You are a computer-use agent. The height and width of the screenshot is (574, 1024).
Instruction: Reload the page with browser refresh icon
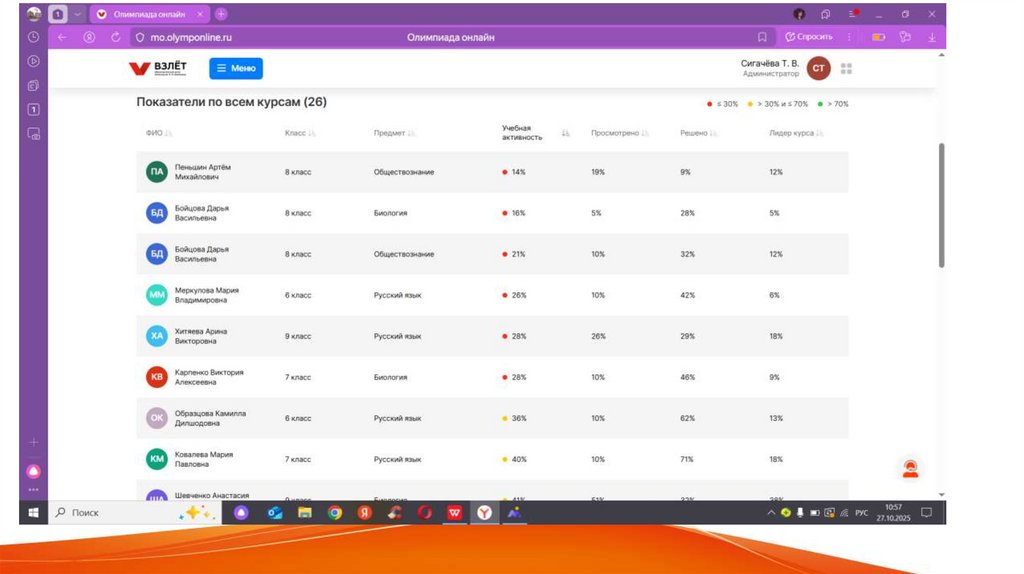pos(116,37)
